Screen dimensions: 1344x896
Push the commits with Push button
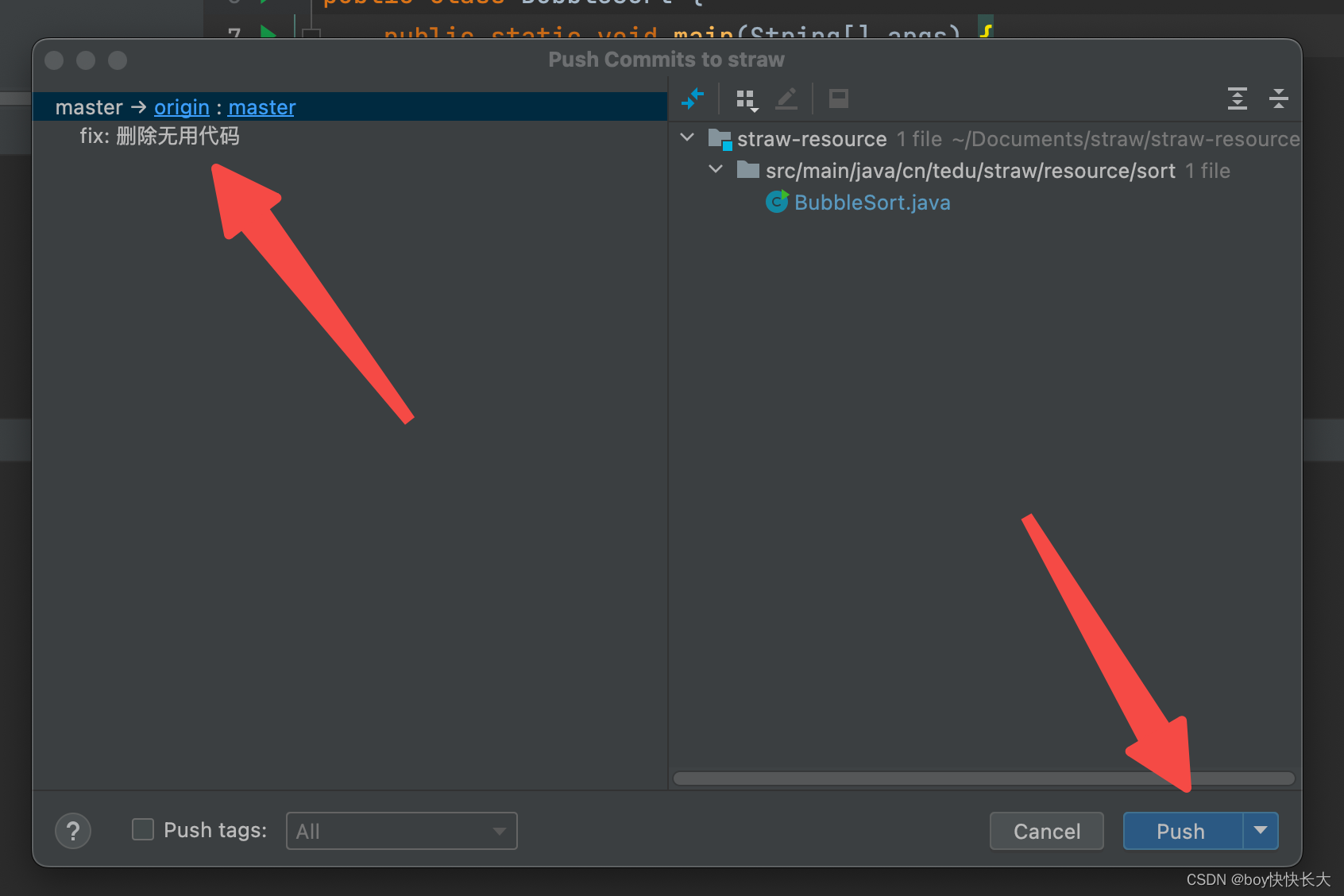pyautogui.click(x=1182, y=831)
